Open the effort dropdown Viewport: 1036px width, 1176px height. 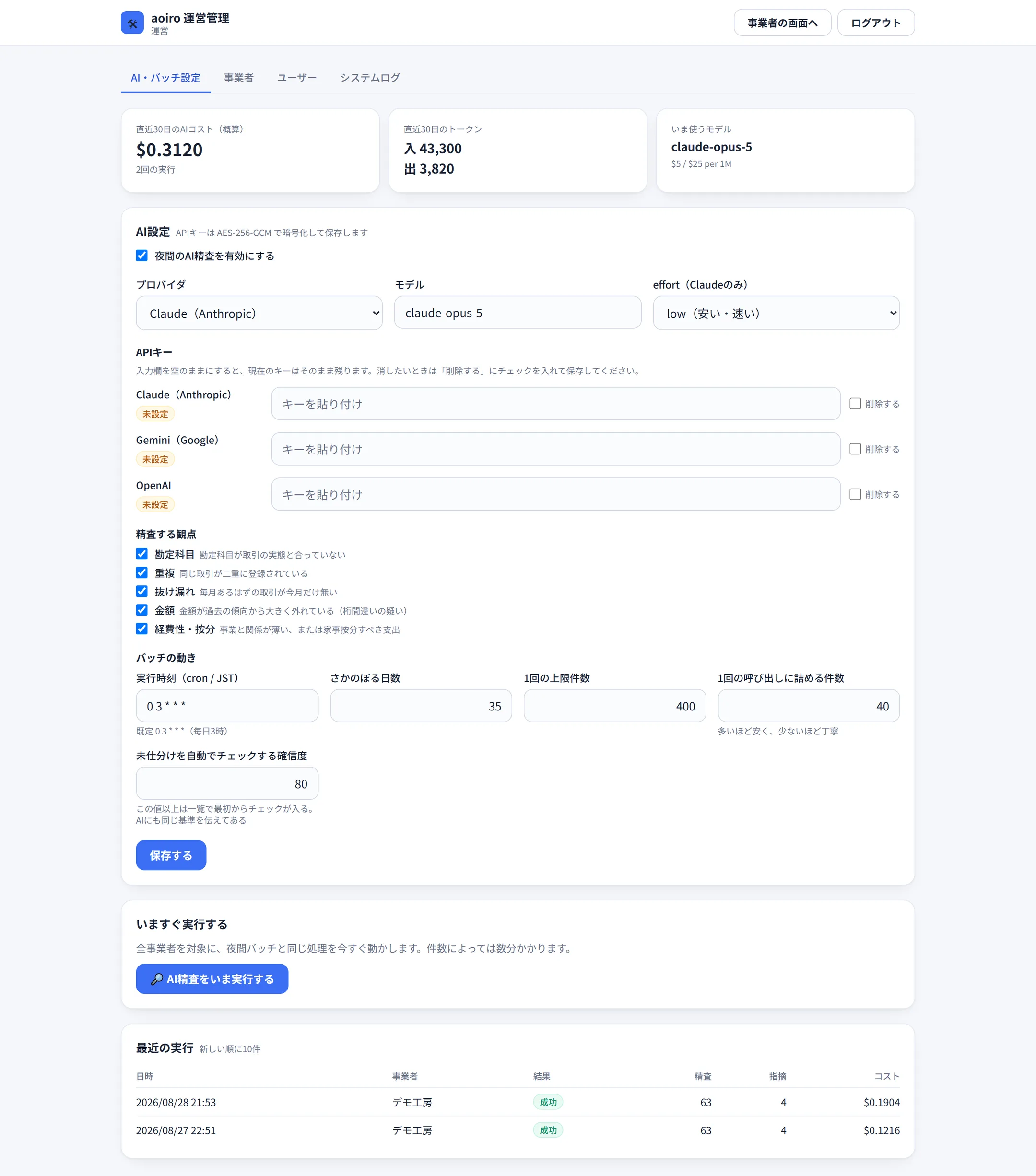[x=776, y=313]
